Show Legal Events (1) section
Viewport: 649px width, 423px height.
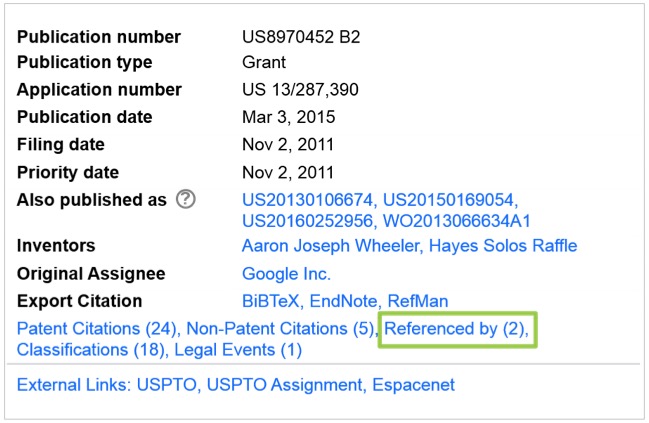pos(238,350)
